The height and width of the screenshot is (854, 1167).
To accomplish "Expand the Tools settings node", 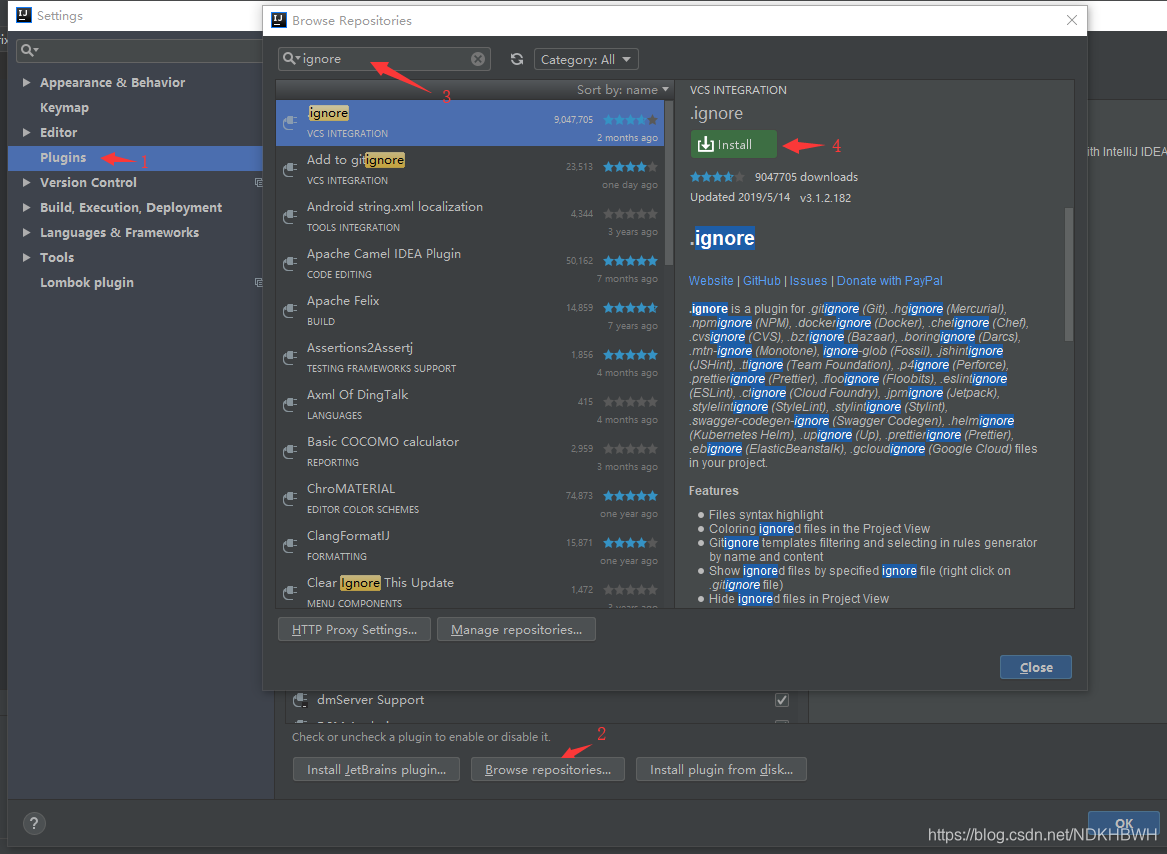I will 27,258.
